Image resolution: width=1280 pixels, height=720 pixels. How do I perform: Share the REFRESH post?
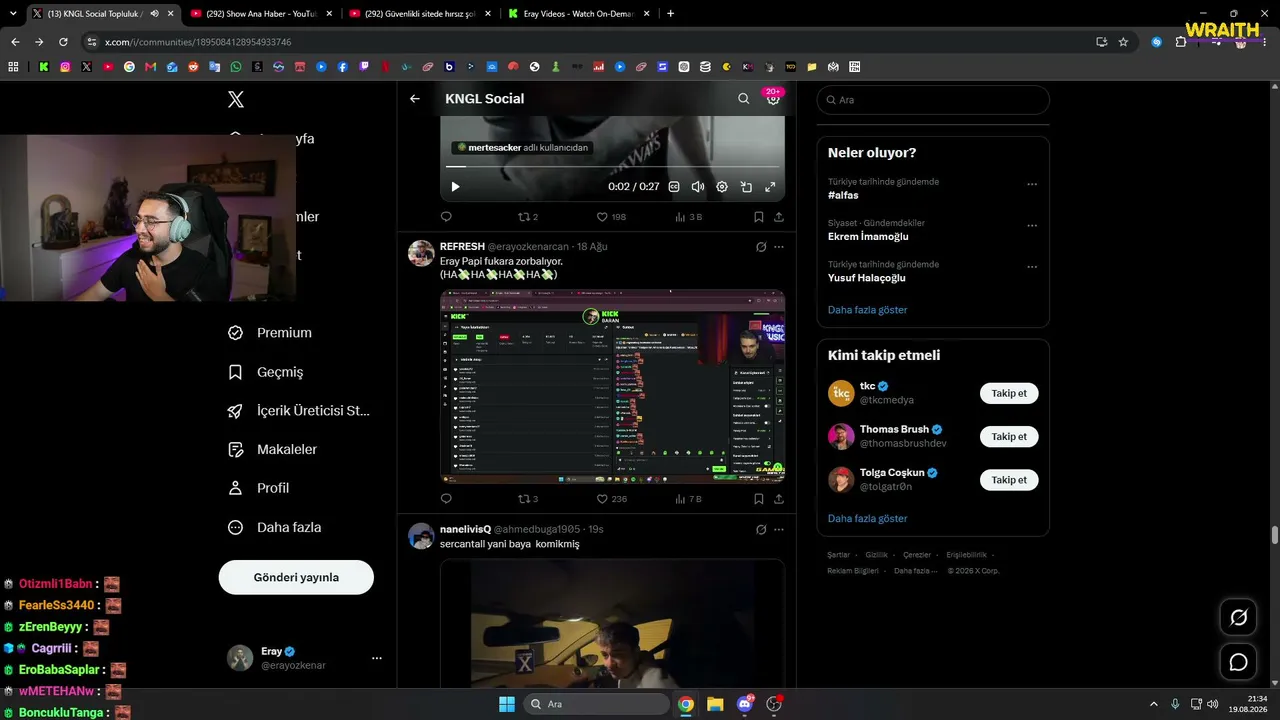(x=779, y=499)
